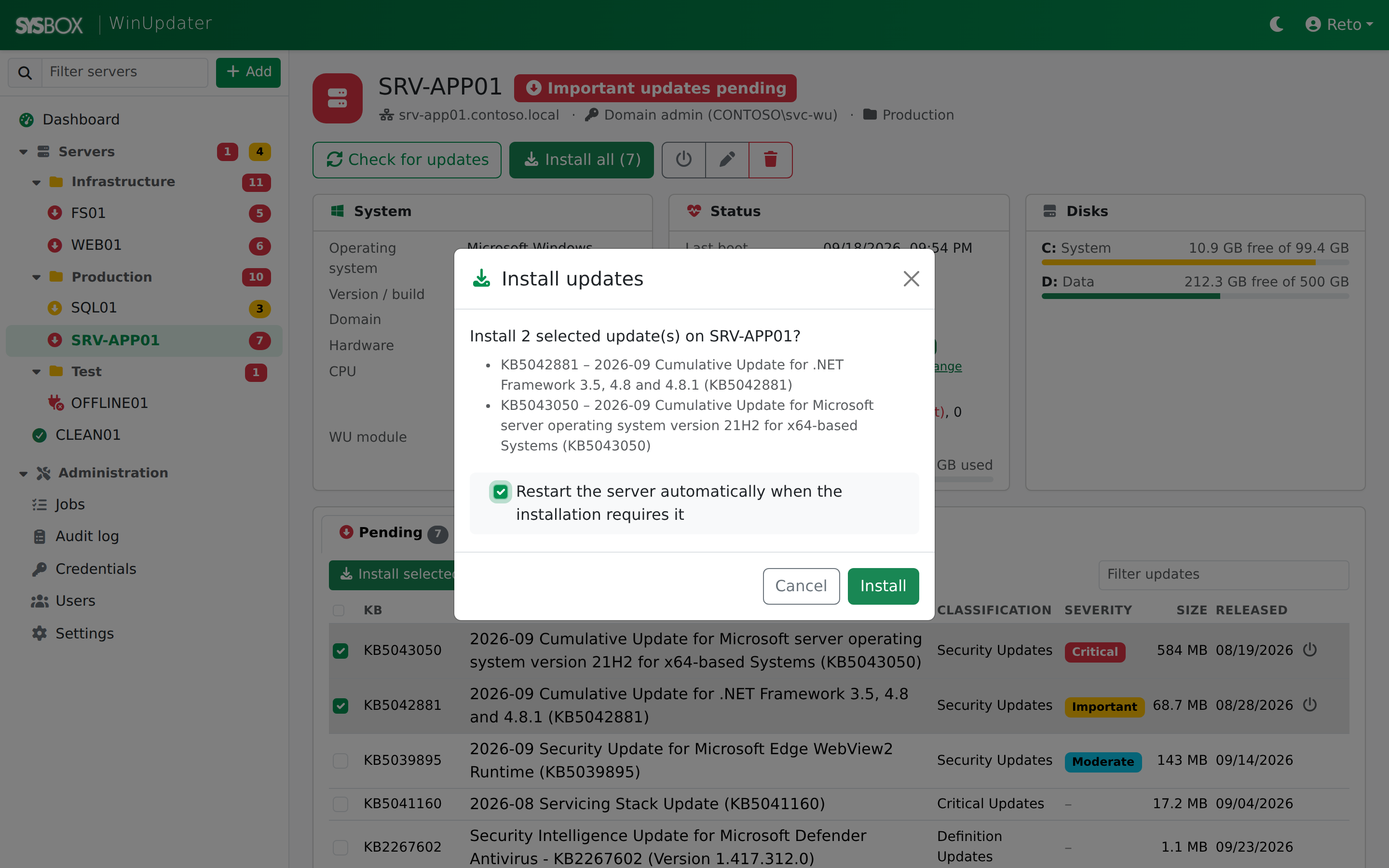Viewport: 1389px width, 868px height.
Task: Click the reboot-required icon on KB5043050 row
Action: [1310, 650]
